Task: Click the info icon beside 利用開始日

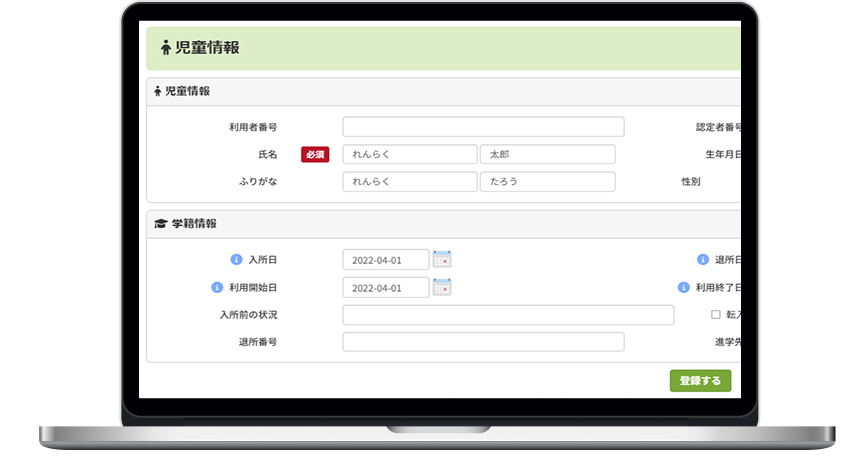Action: tap(217, 288)
